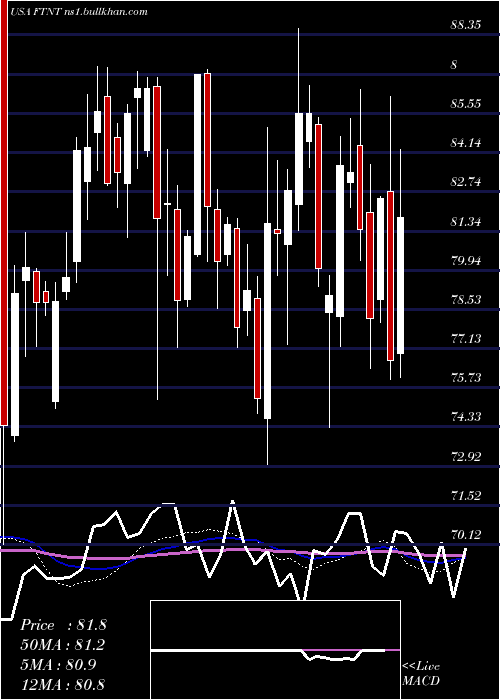Viewport: 500px width, 700px height.
Task: Select the 71.52 price axis label
Action: [x=466, y=496]
